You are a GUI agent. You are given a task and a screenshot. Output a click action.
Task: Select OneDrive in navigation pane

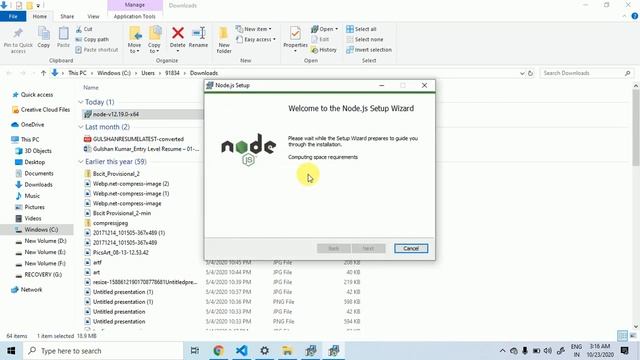click(32, 124)
